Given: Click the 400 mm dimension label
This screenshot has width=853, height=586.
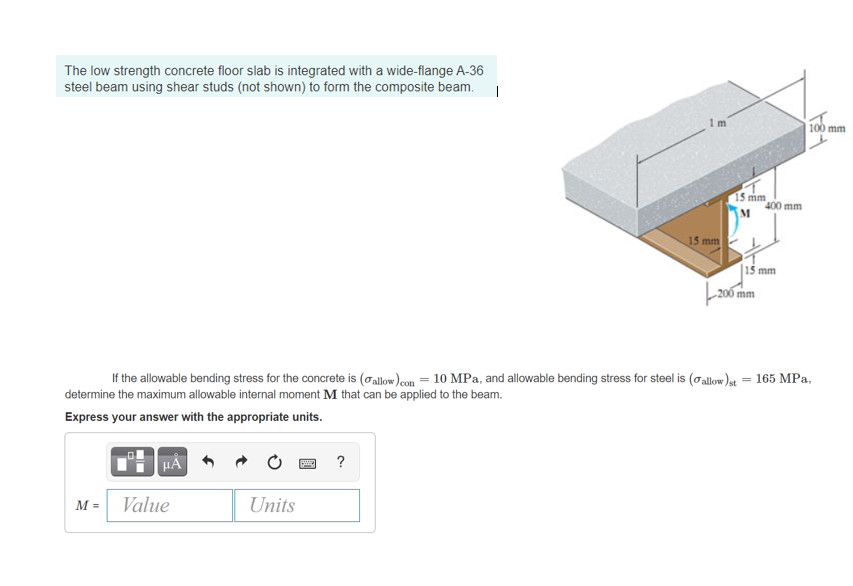Looking at the screenshot, I should [x=783, y=204].
